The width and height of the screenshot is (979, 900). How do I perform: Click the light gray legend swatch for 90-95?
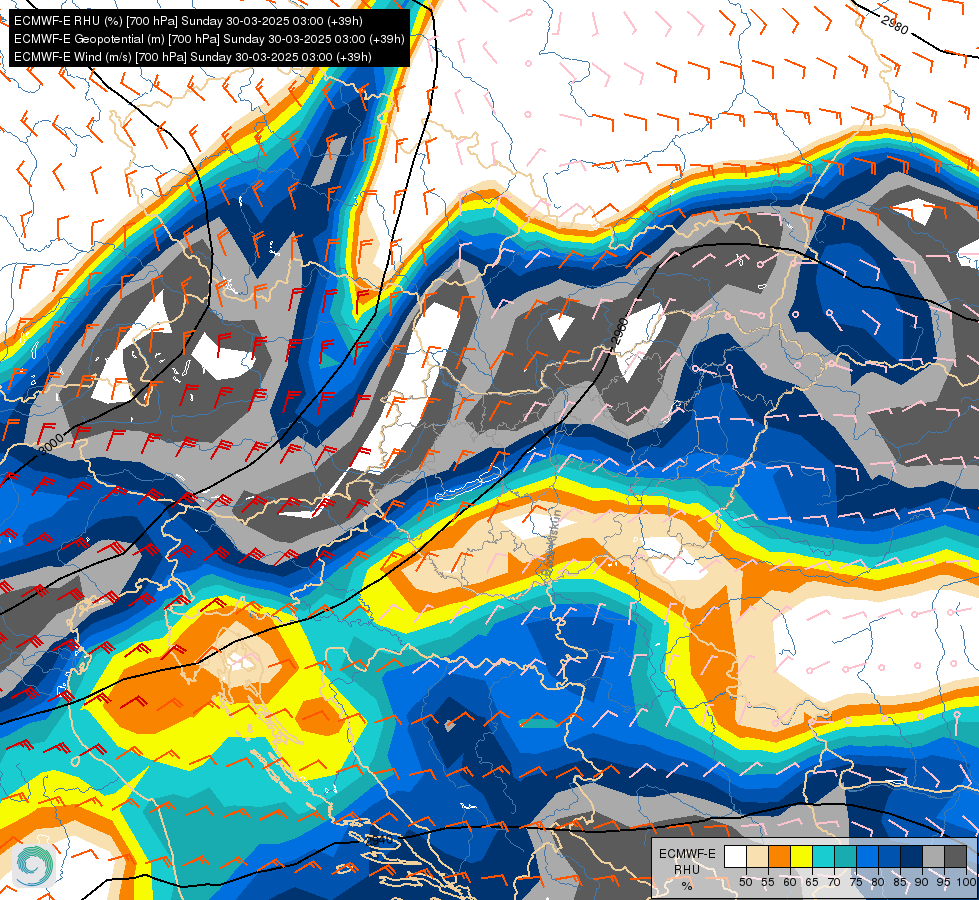(934, 856)
